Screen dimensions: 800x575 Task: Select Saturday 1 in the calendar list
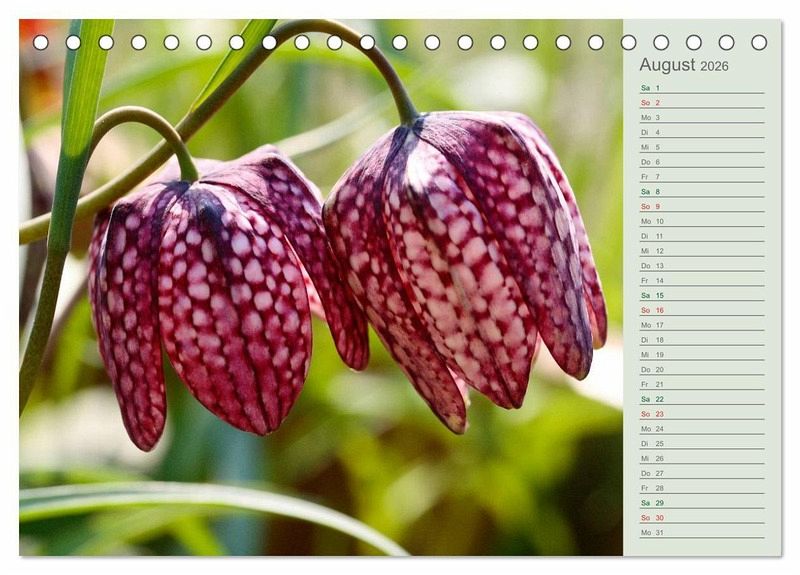pyautogui.click(x=651, y=88)
